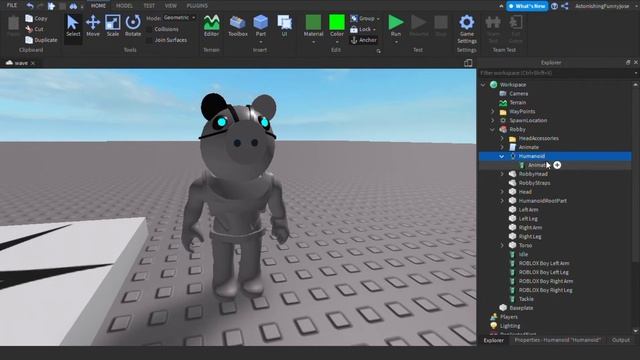The height and width of the screenshot is (360, 640).
Task: Switch to the MODEL ribbon tab
Action: [x=124, y=6]
